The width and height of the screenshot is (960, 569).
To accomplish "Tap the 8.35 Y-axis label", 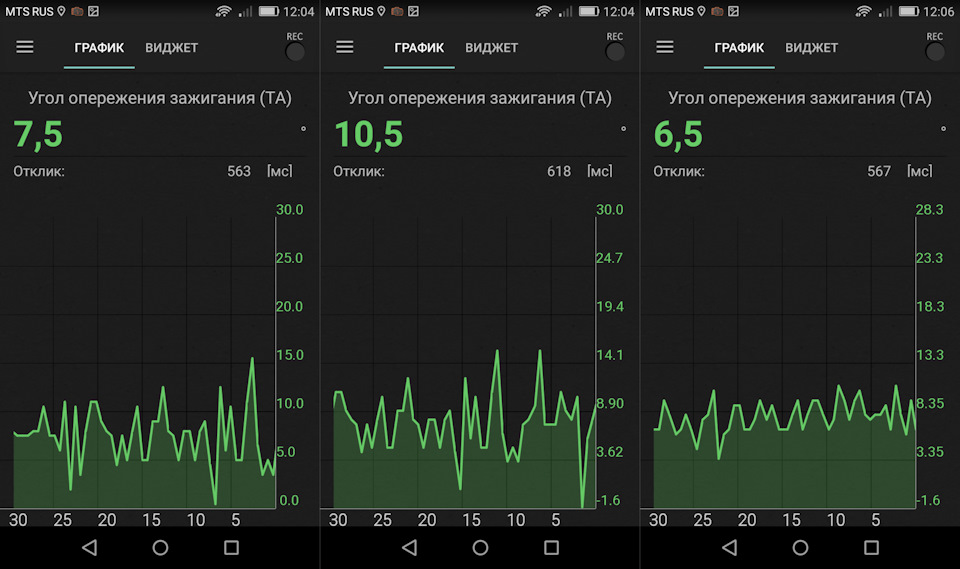I will [930, 403].
